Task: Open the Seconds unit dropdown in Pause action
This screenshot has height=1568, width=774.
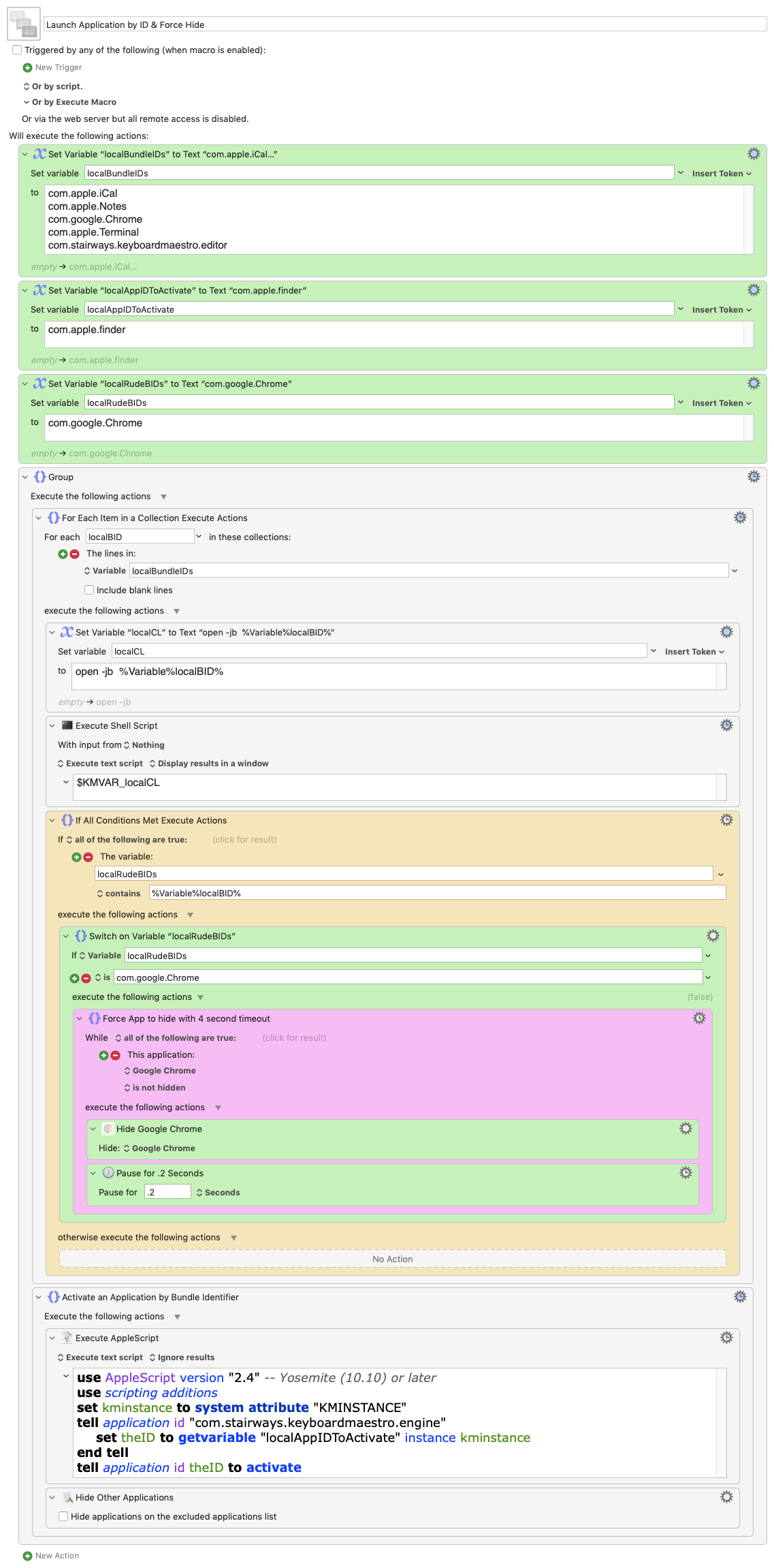Action: [x=218, y=1193]
